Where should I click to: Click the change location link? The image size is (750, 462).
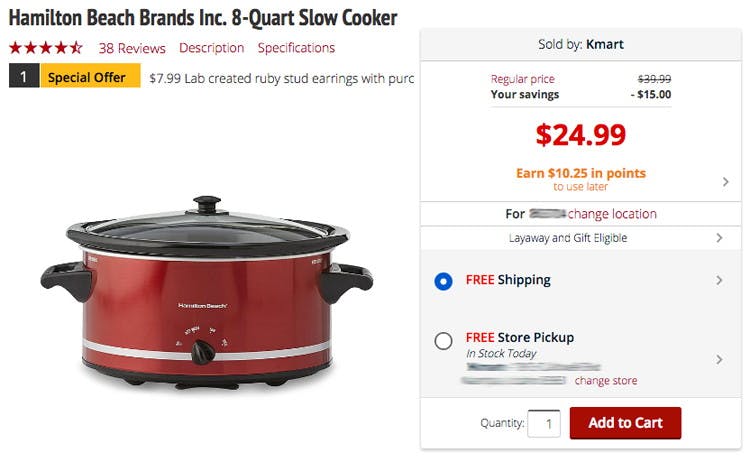(612, 214)
